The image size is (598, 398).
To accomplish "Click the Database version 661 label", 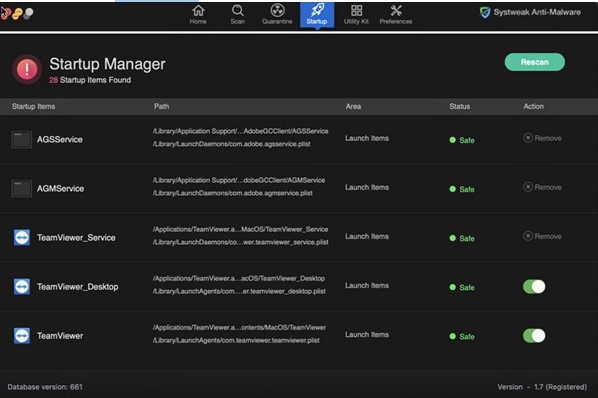I will click(45, 387).
